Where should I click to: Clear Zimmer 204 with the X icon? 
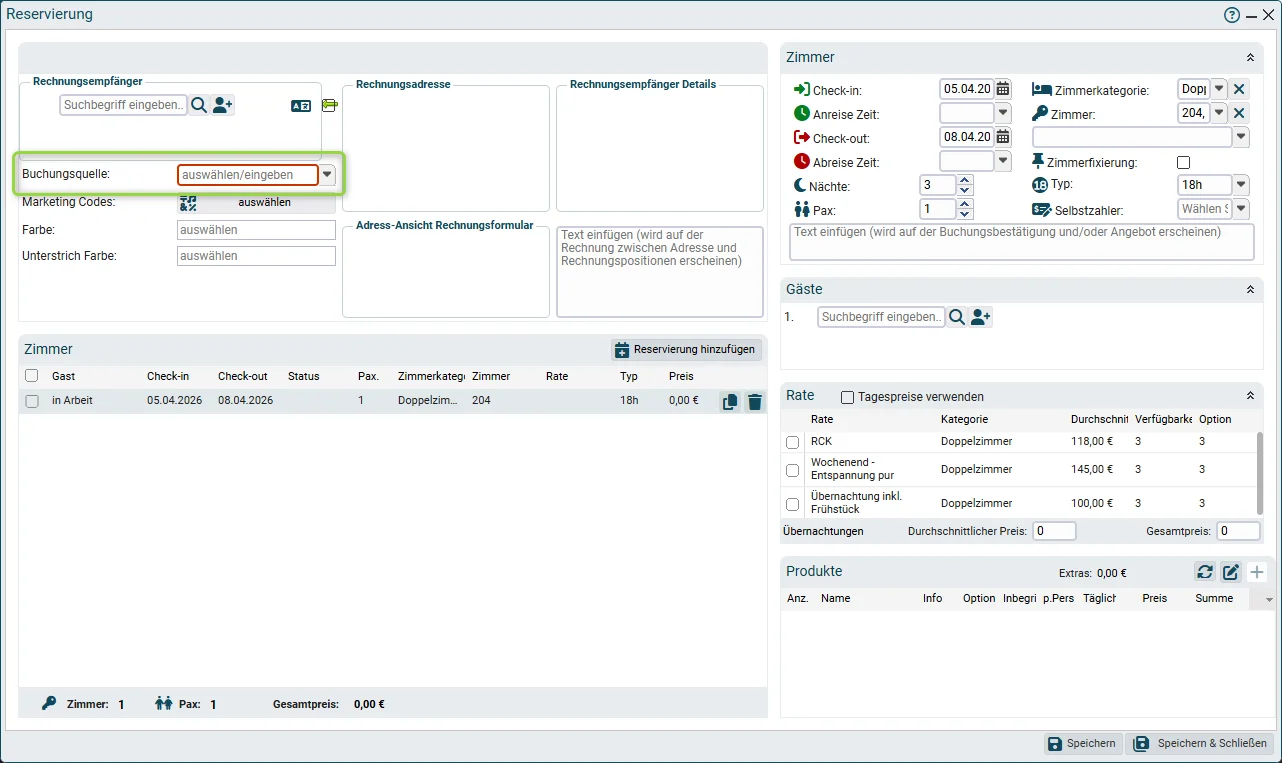(1239, 113)
